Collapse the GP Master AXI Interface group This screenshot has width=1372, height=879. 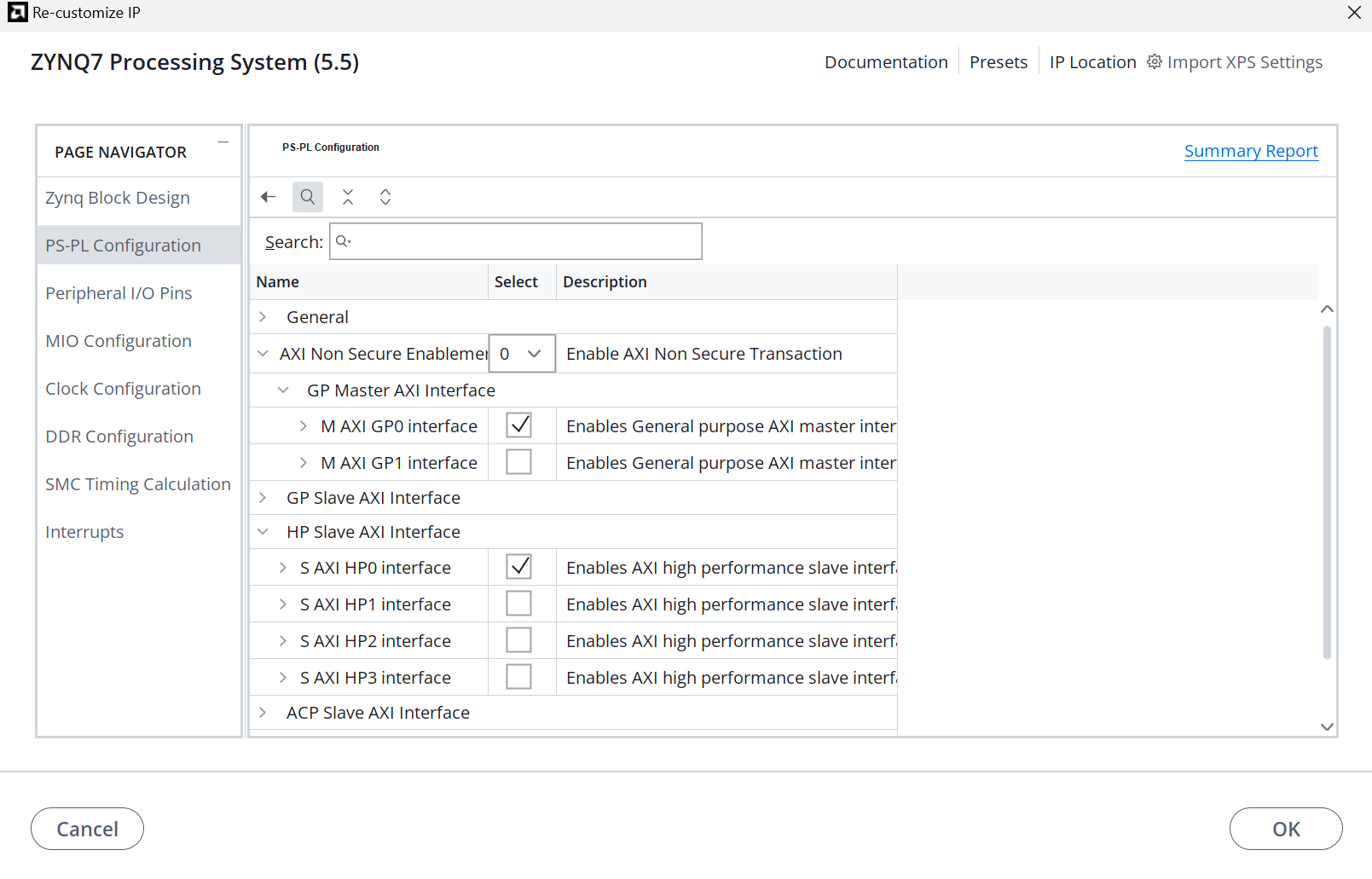(x=283, y=390)
